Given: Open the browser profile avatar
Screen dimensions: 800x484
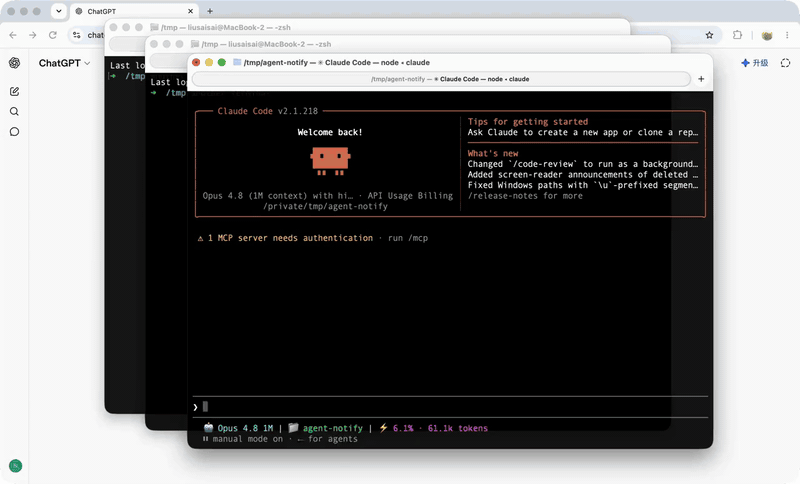Looking at the screenshot, I should tap(767, 35).
